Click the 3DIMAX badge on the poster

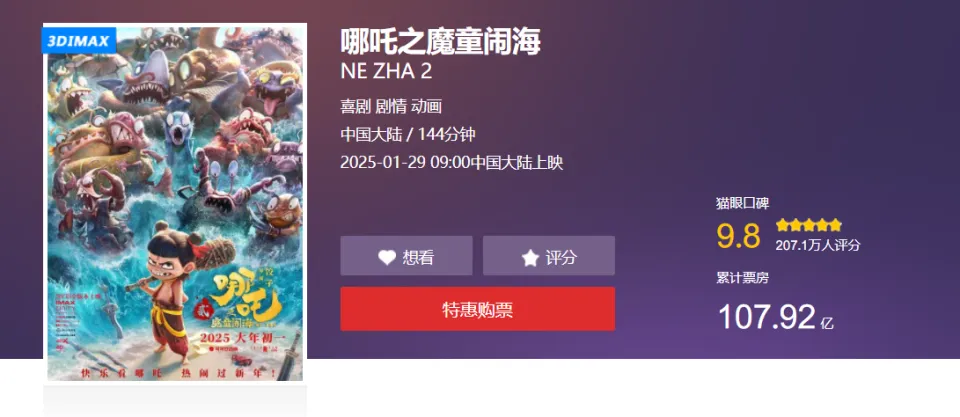click(78, 42)
